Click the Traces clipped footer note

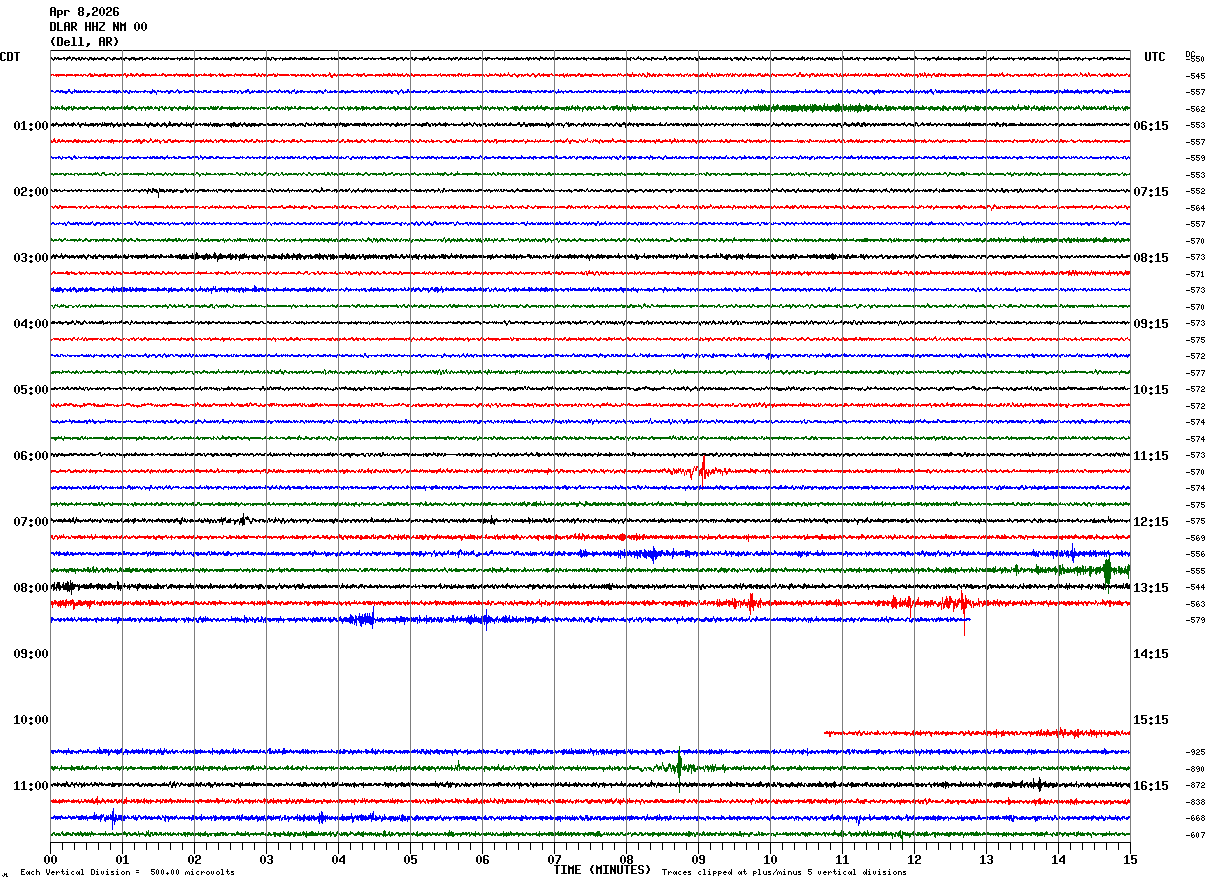pyautogui.click(x=784, y=873)
